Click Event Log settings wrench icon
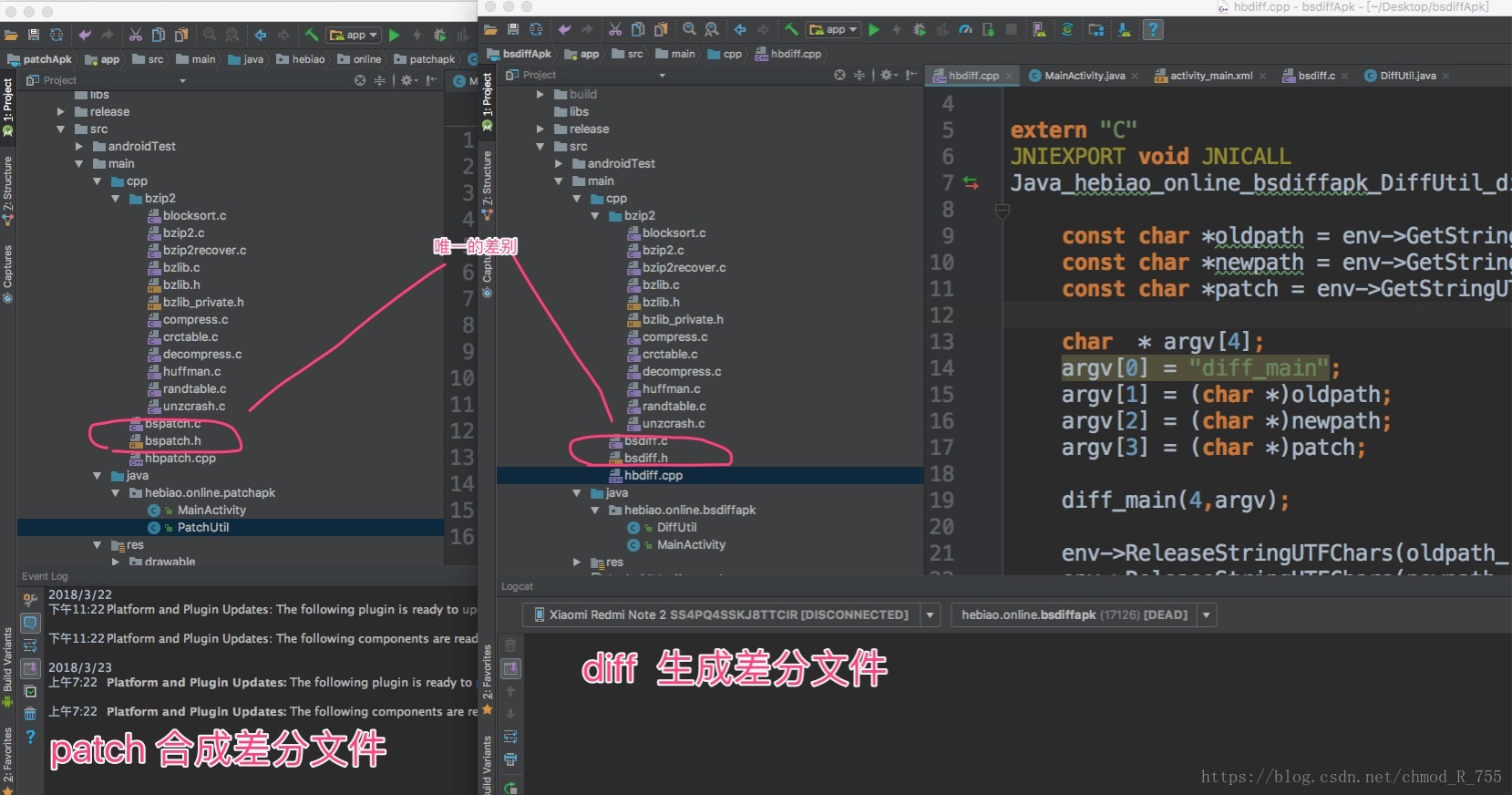The image size is (1512, 795). click(30, 600)
